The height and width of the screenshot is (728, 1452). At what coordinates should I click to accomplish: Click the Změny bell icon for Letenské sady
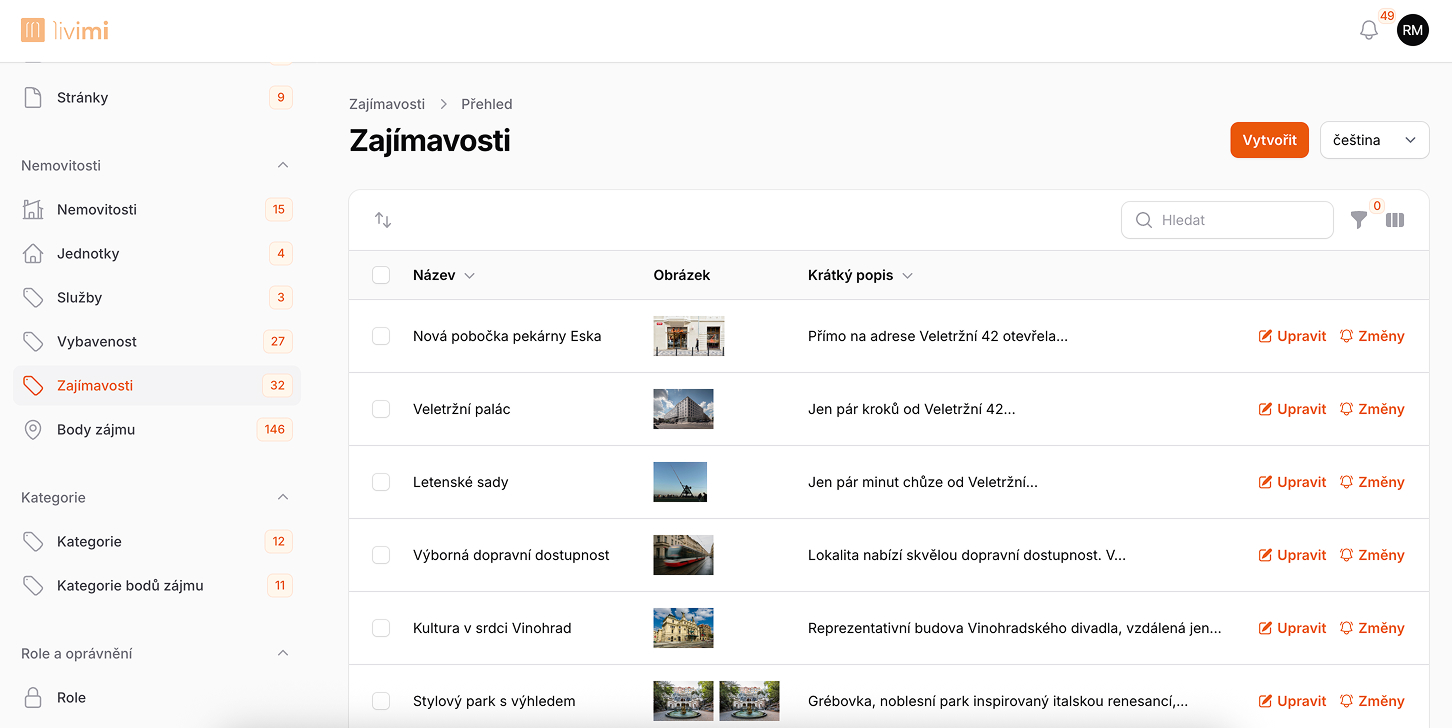(1346, 482)
